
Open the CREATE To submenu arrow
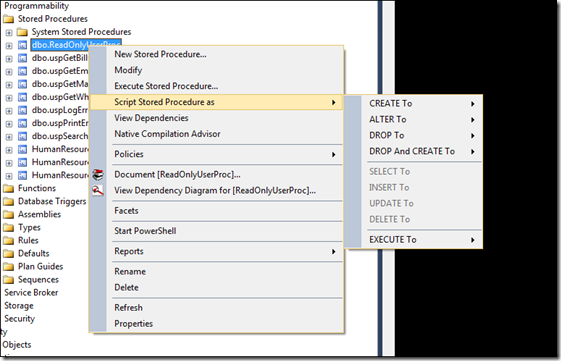point(473,104)
